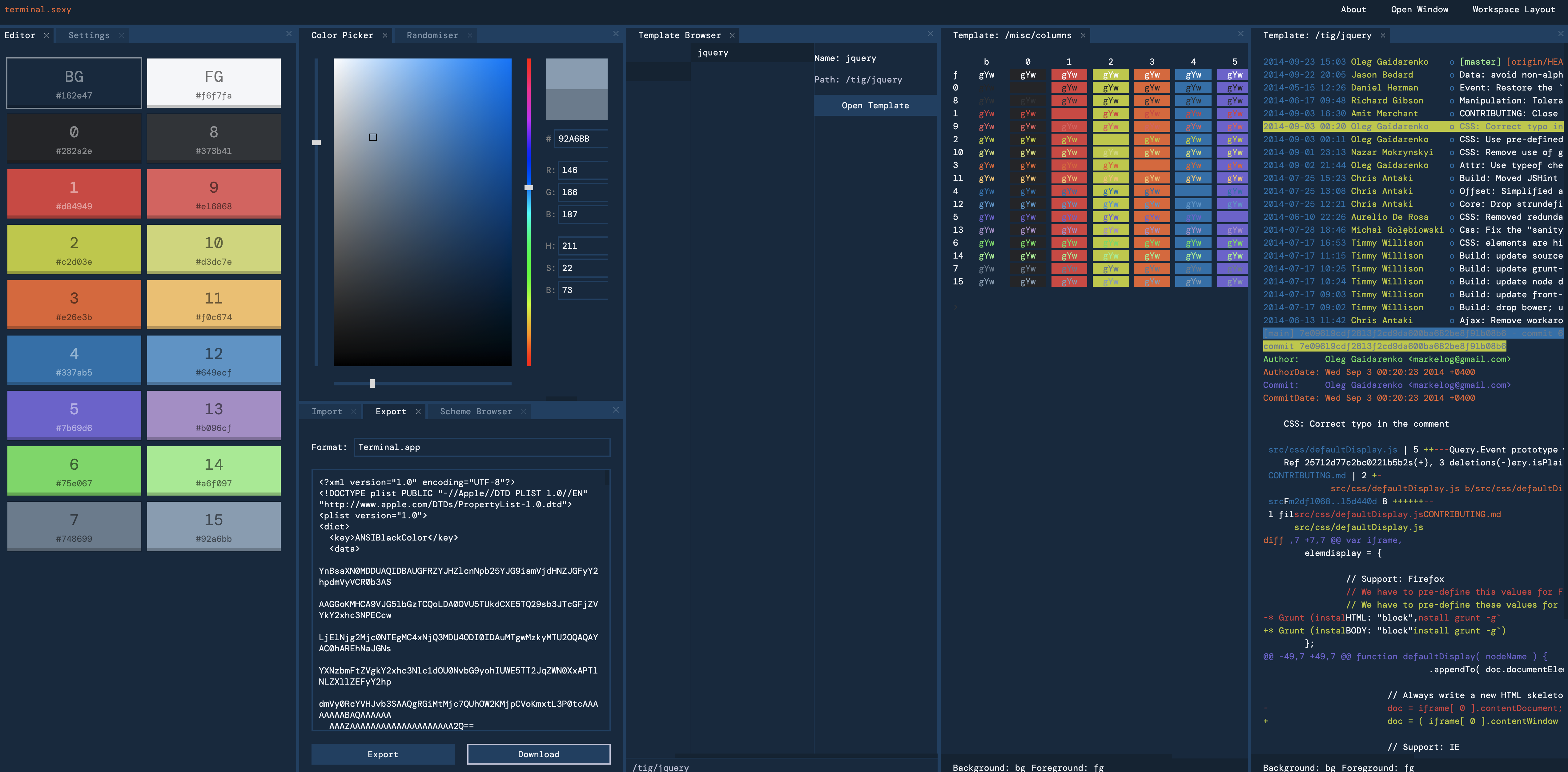The height and width of the screenshot is (772, 1568).
Task: Select jquery item in Template Browser list
Action: tap(713, 53)
